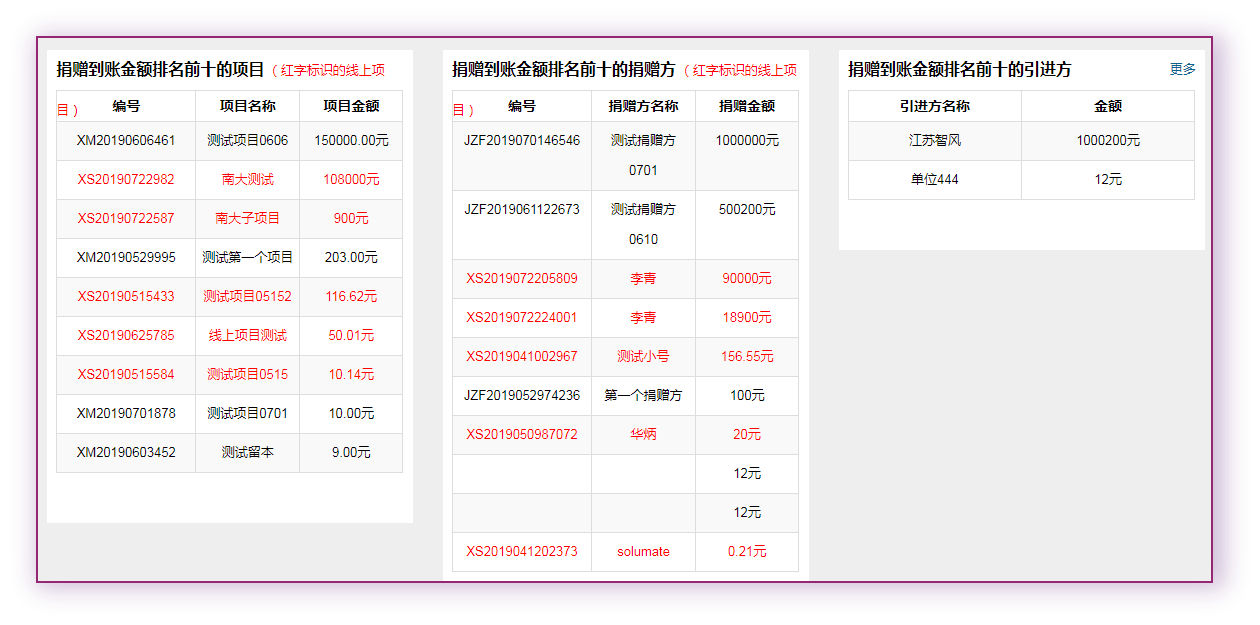
Task: Select the 单位444 引进方 name
Action: [934, 180]
